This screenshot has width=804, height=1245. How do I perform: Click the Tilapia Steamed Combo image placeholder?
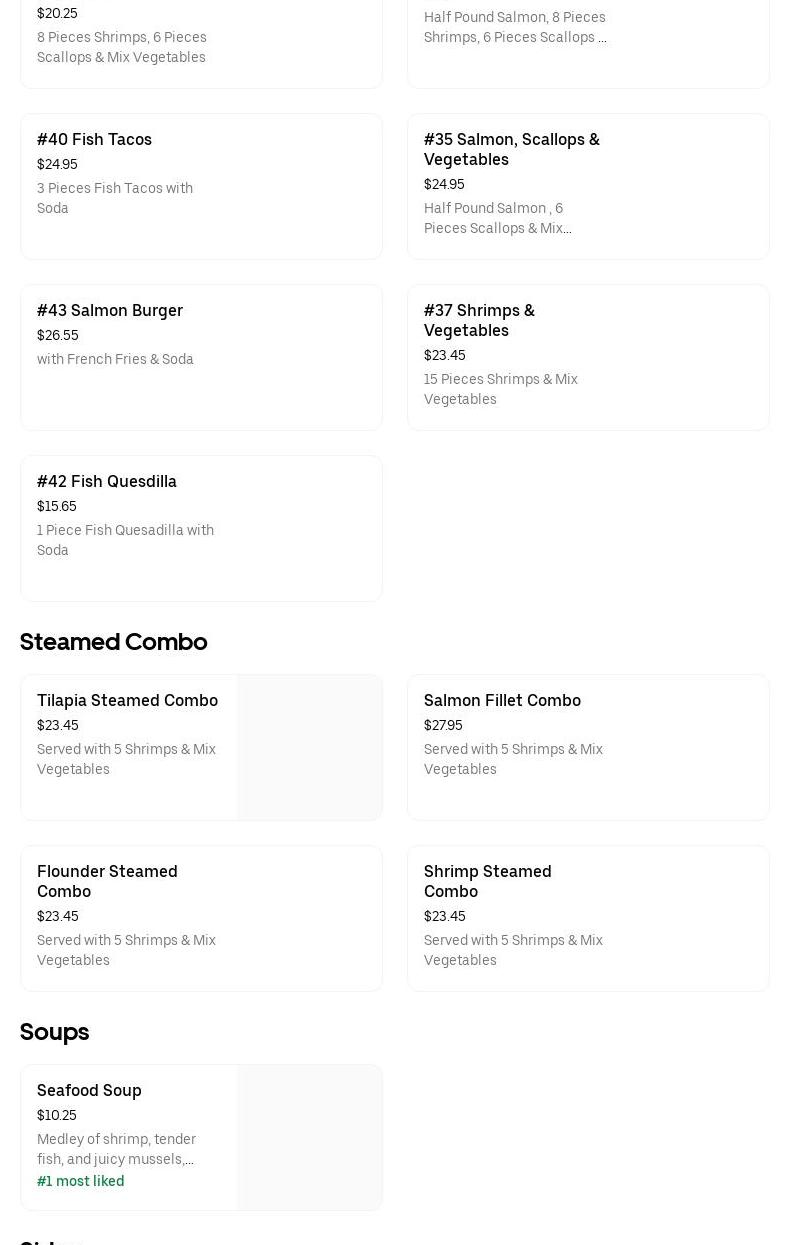click(310, 748)
